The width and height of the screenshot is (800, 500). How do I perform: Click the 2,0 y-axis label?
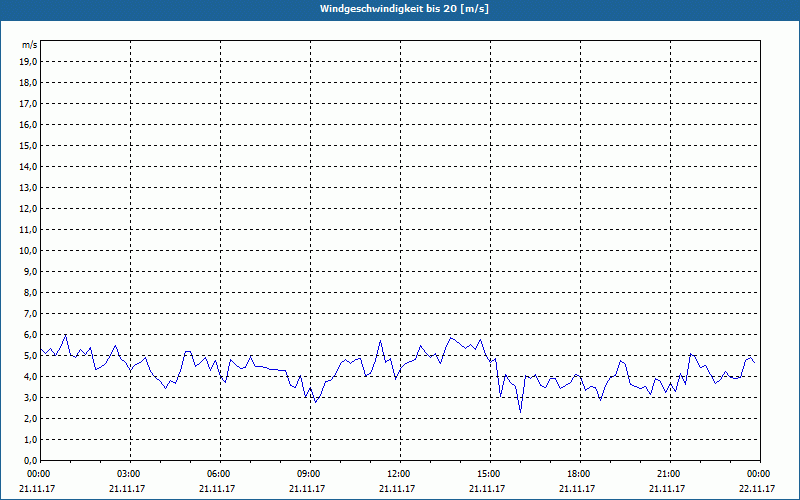point(30,418)
